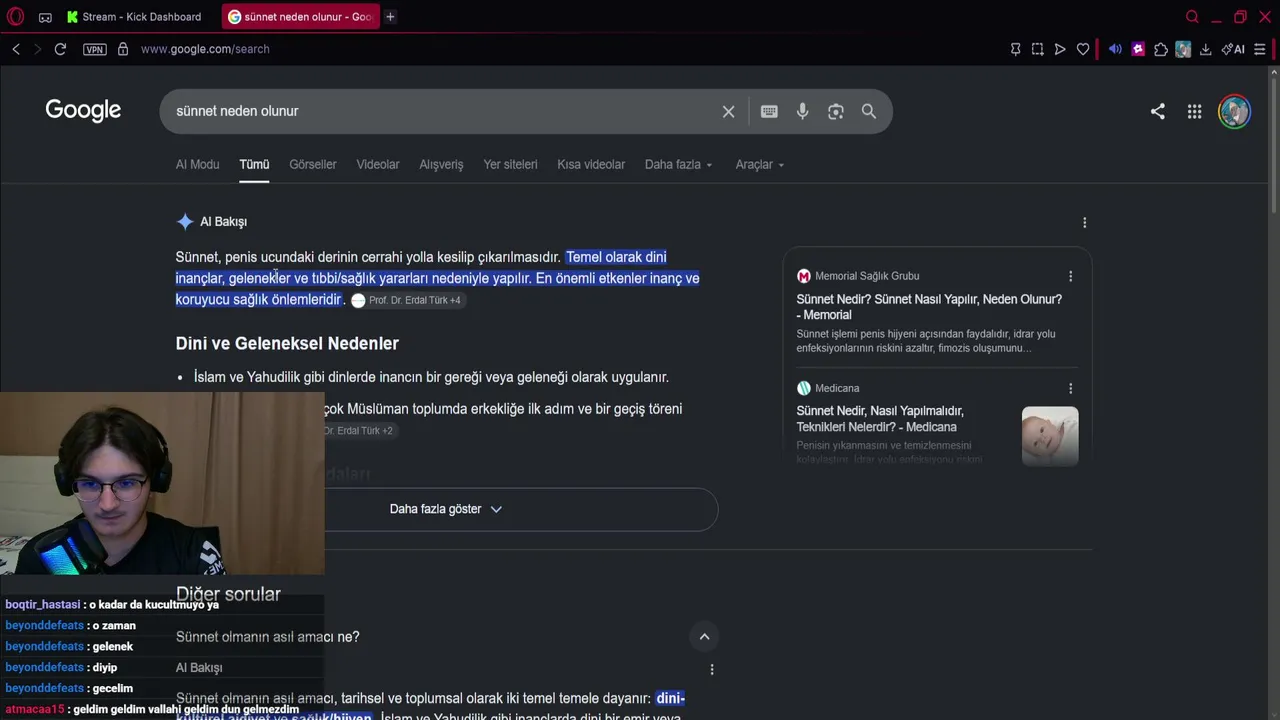Open Medicana source card options menu
Viewport: 1280px width, 720px height.
(1070, 388)
